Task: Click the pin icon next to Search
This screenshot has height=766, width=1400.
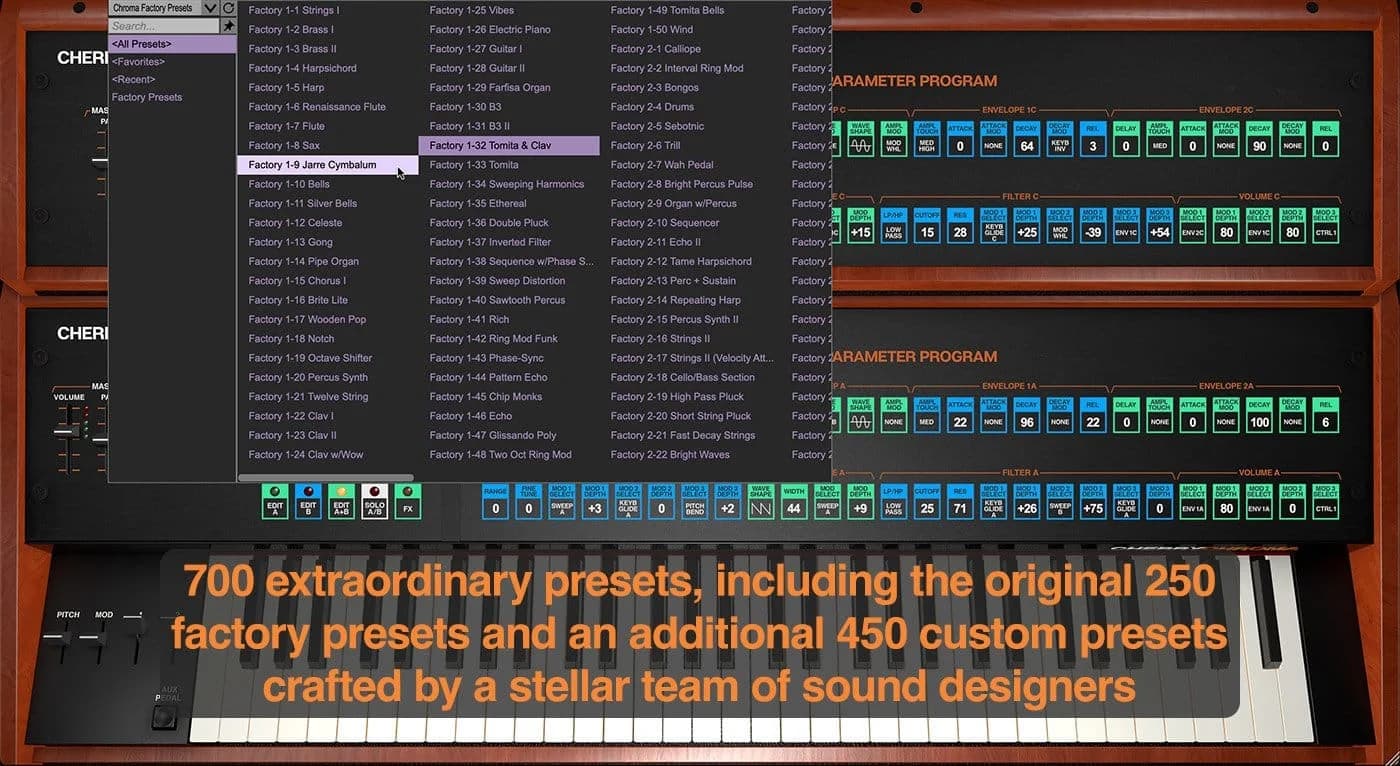Action: click(230, 25)
